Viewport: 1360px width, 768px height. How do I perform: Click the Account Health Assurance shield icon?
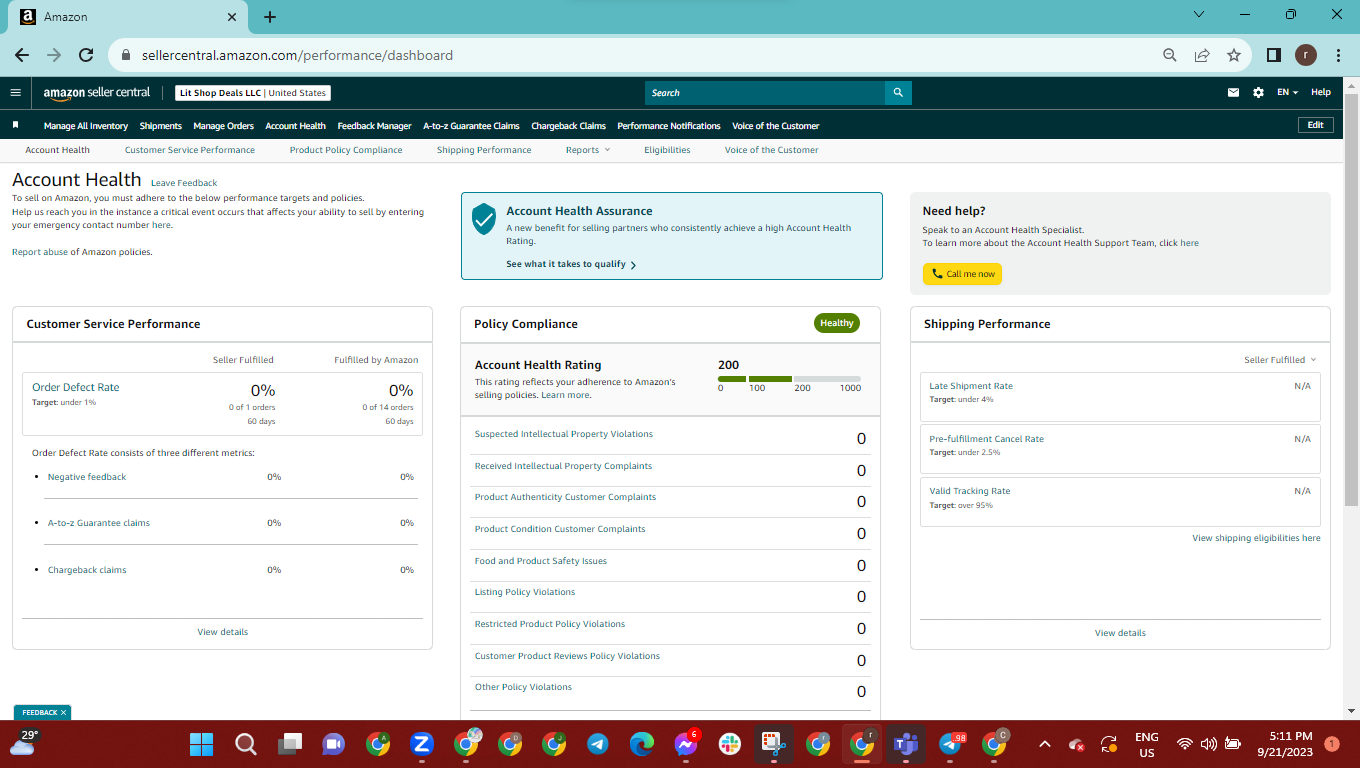click(484, 218)
